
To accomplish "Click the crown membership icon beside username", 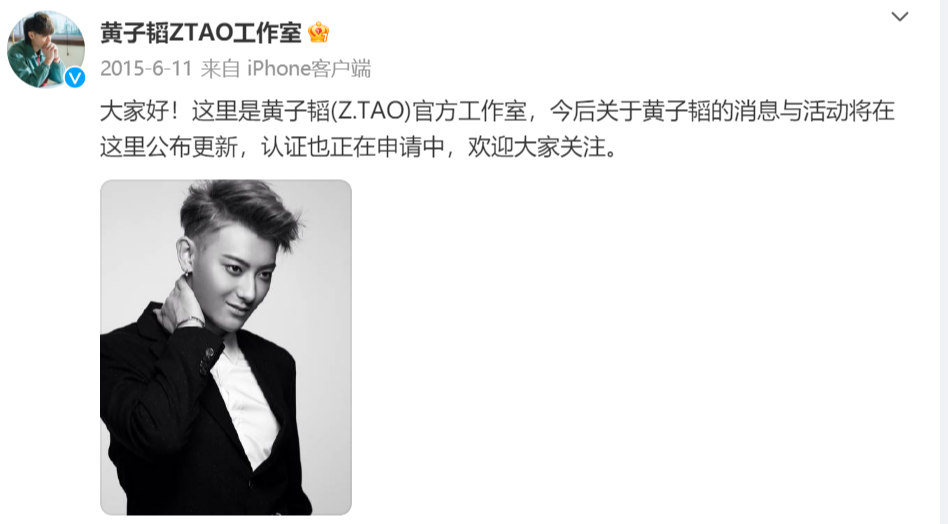I will [x=319, y=32].
